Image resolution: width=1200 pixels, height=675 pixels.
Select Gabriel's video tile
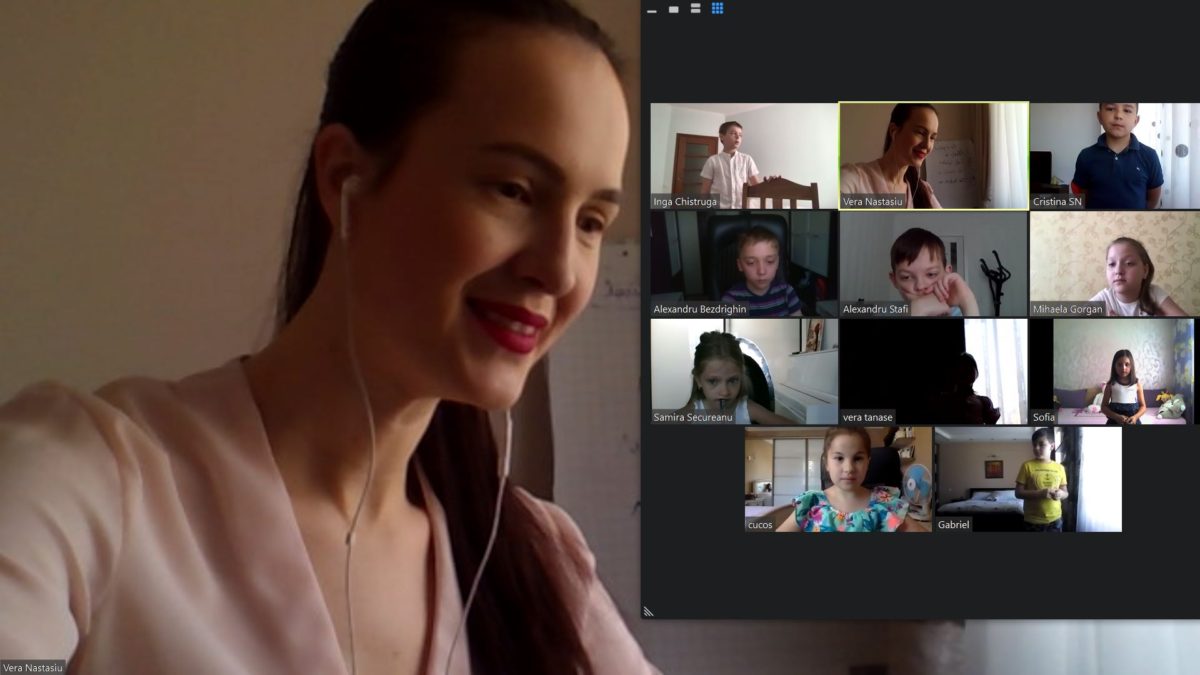pyautogui.click(x=1028, y=480)
